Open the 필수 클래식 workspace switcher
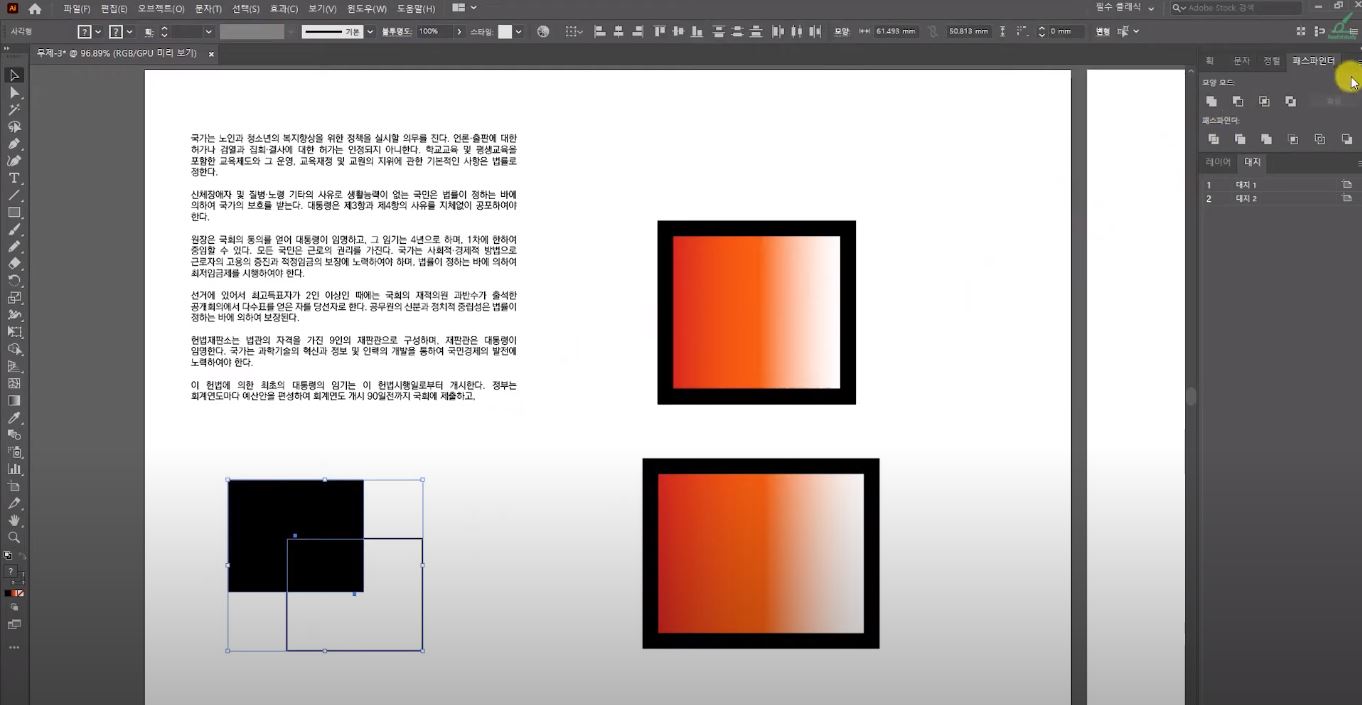The image size is (1362, 705). [1124, 8]
